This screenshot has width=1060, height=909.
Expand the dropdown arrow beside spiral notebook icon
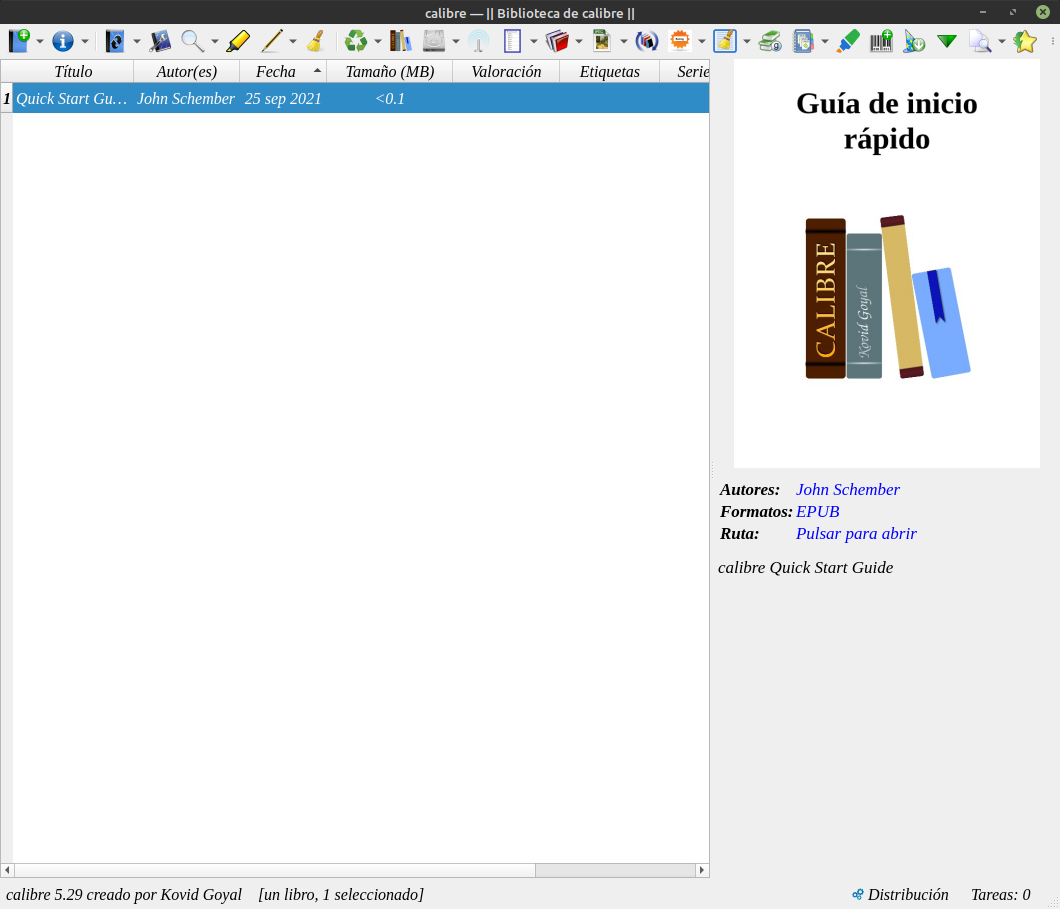click(x=825, y=42)
